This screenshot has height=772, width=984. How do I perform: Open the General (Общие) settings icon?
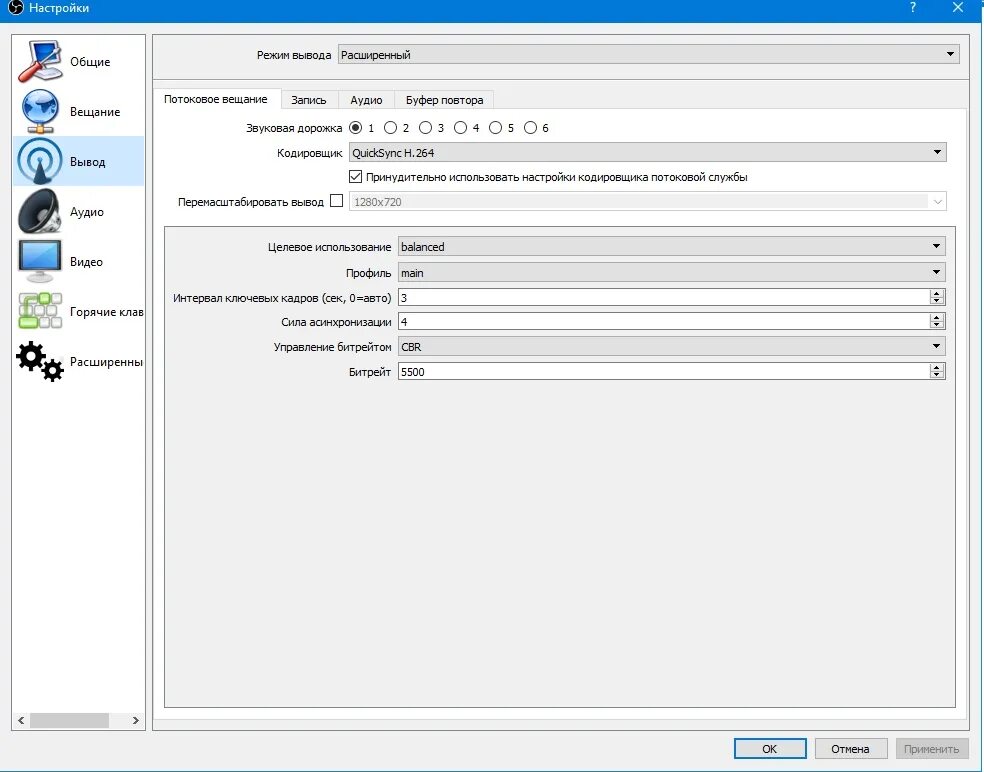pos(40,62)
